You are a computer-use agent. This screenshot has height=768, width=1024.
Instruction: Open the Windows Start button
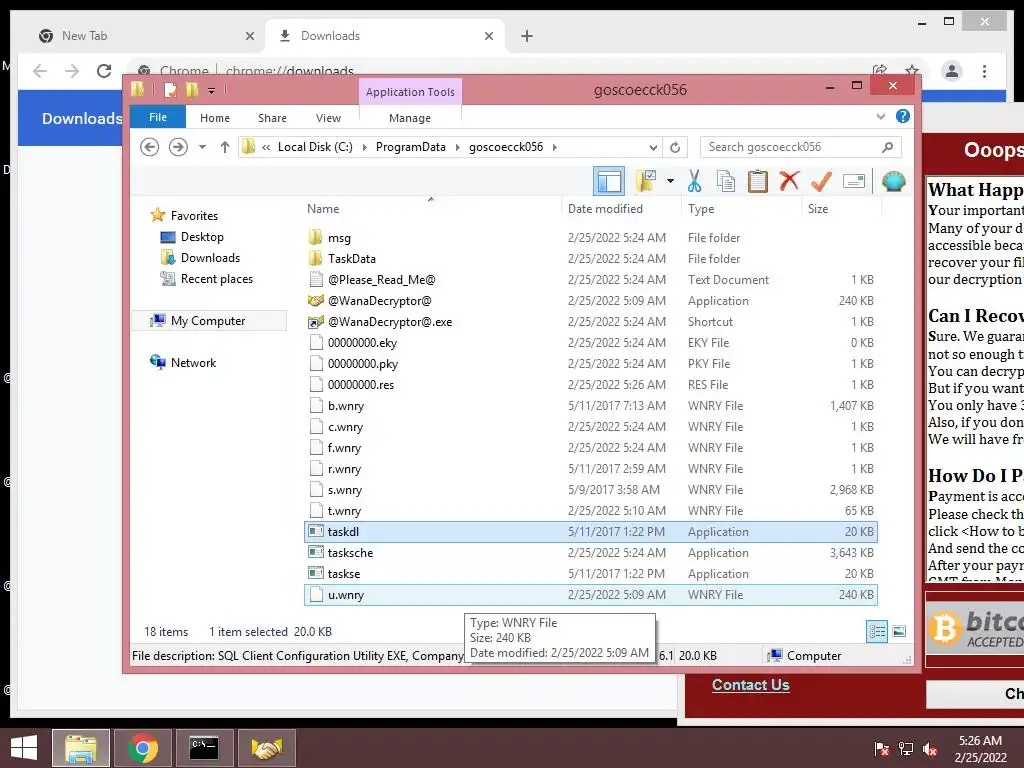tap(24, 748)
